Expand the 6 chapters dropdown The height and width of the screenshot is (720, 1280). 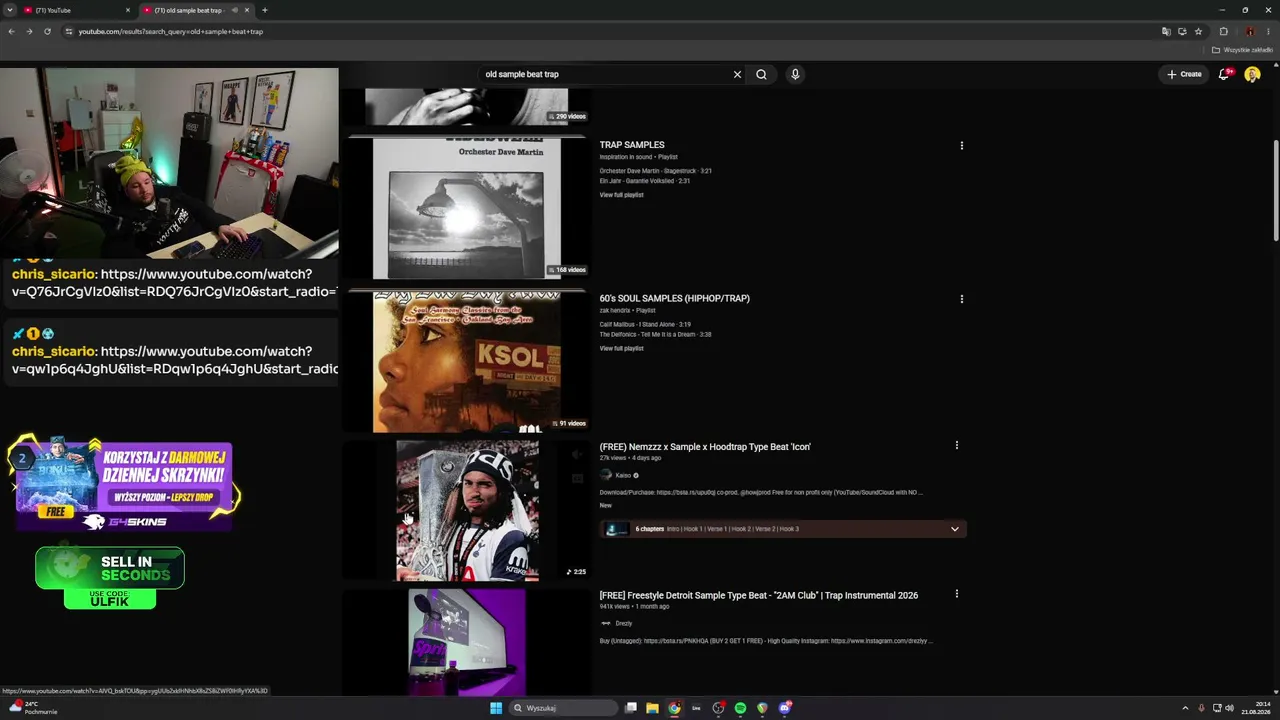pyautogui.click(x=954, y=529)
